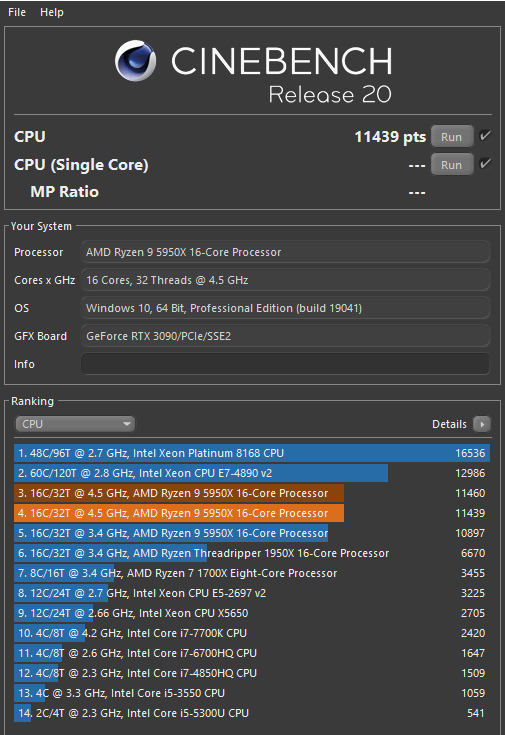Click the Details label in Ranking
The image size is (505, 735).
449,424
